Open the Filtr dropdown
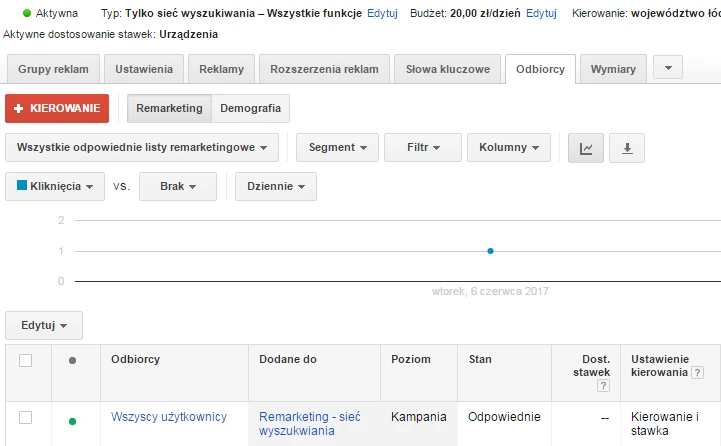Image resolution: width=721 pixels, height=446 pixels. [423, 148]
